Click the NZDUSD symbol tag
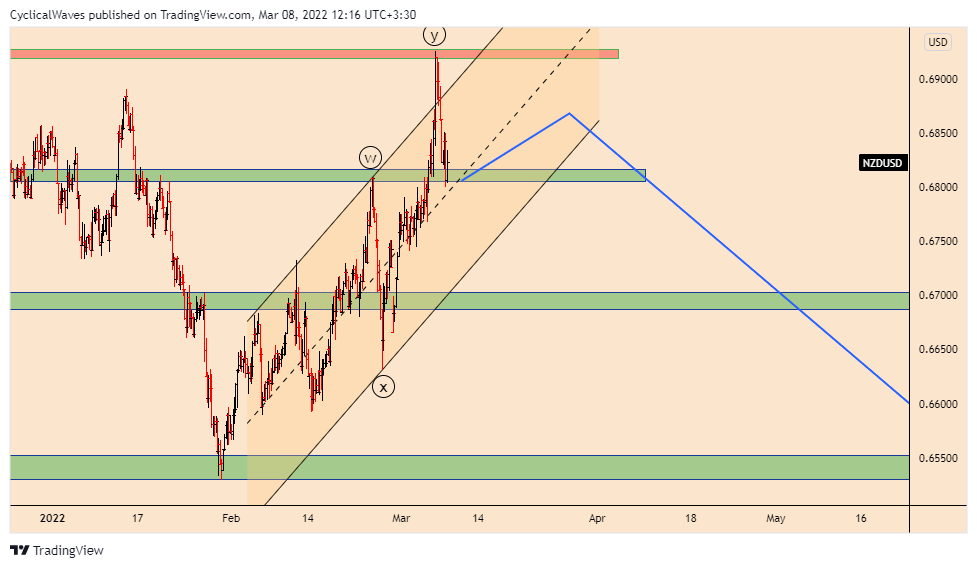The width and height of the screenshot is (977, 568). [x=883, y=163]
